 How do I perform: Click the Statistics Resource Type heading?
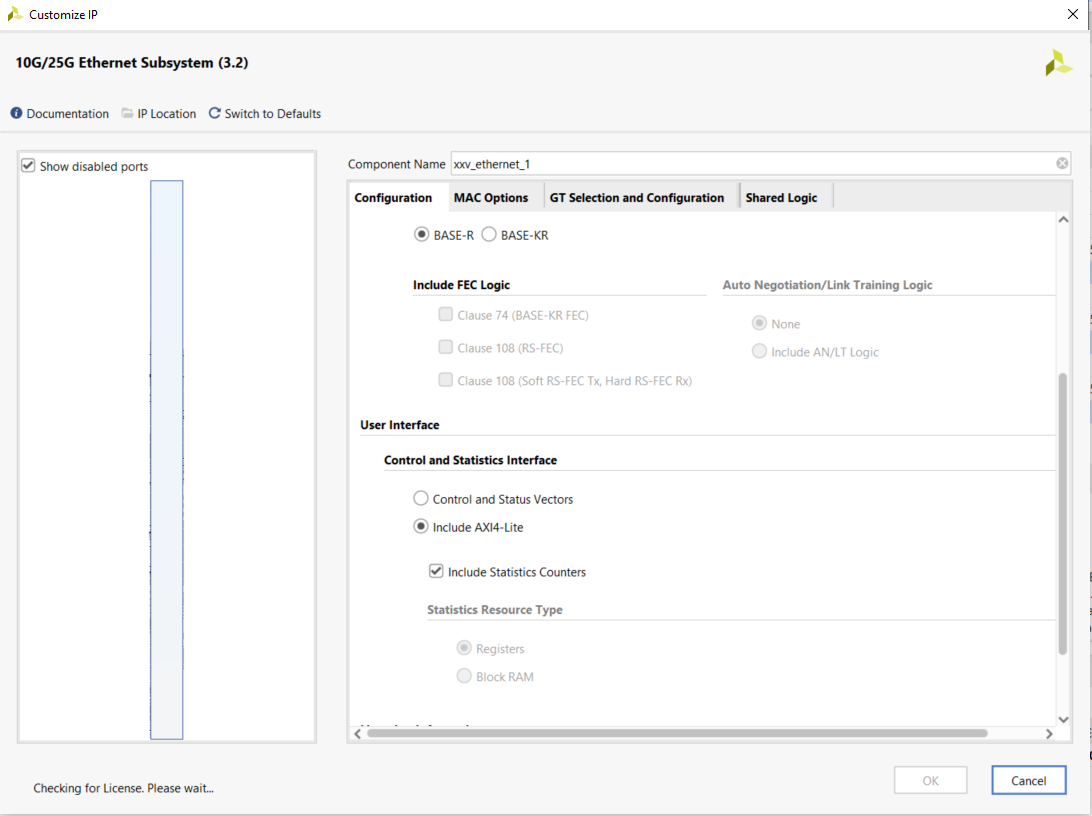coord(494,609)
